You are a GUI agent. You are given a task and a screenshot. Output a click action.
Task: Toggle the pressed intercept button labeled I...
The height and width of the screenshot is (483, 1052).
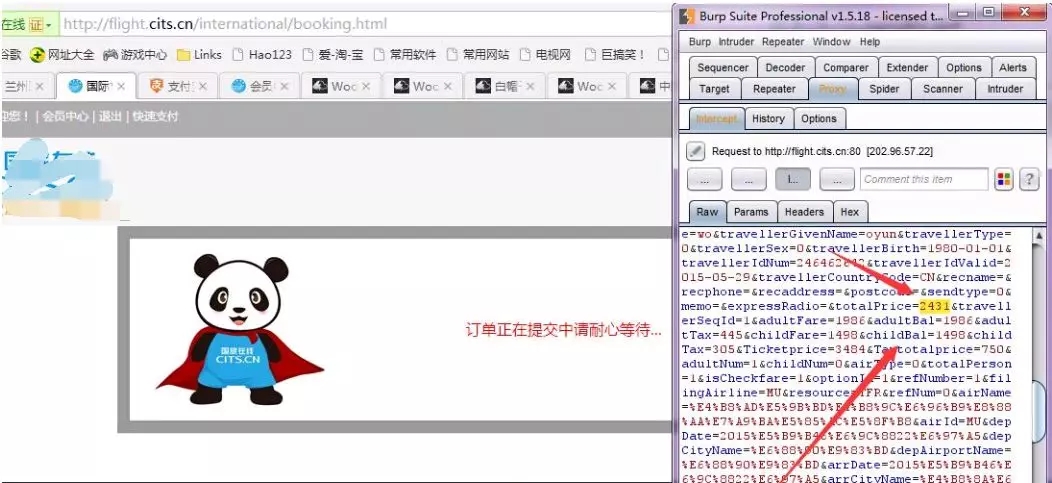point(792,179)
